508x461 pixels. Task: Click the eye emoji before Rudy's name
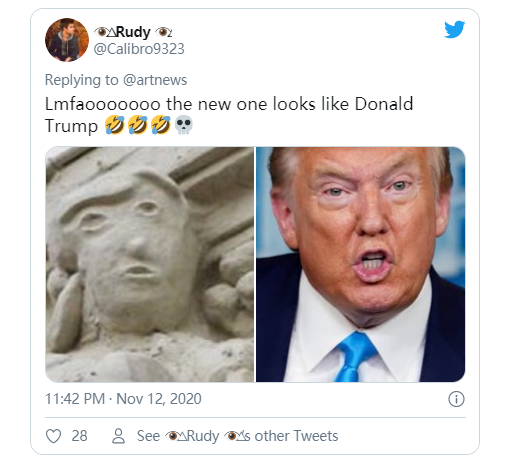click(x=101, y=32)
